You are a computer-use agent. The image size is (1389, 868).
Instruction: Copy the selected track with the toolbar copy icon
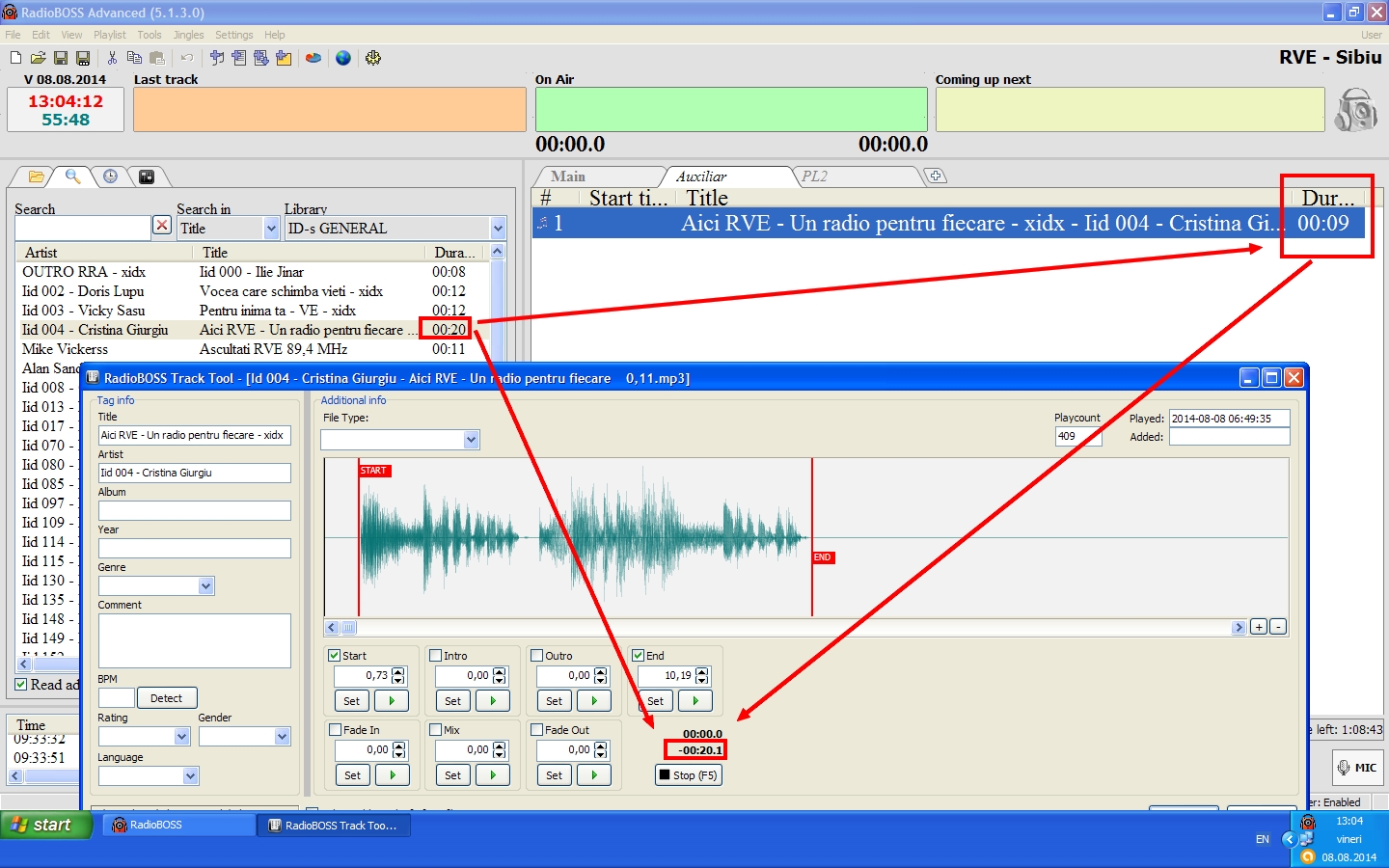coord(134,58)
